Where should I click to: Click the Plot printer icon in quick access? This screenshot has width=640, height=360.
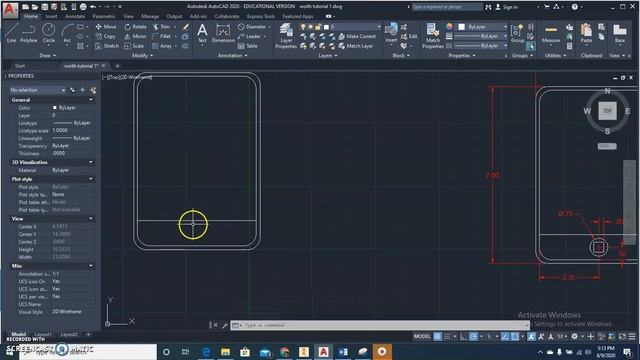coord(83,7)
